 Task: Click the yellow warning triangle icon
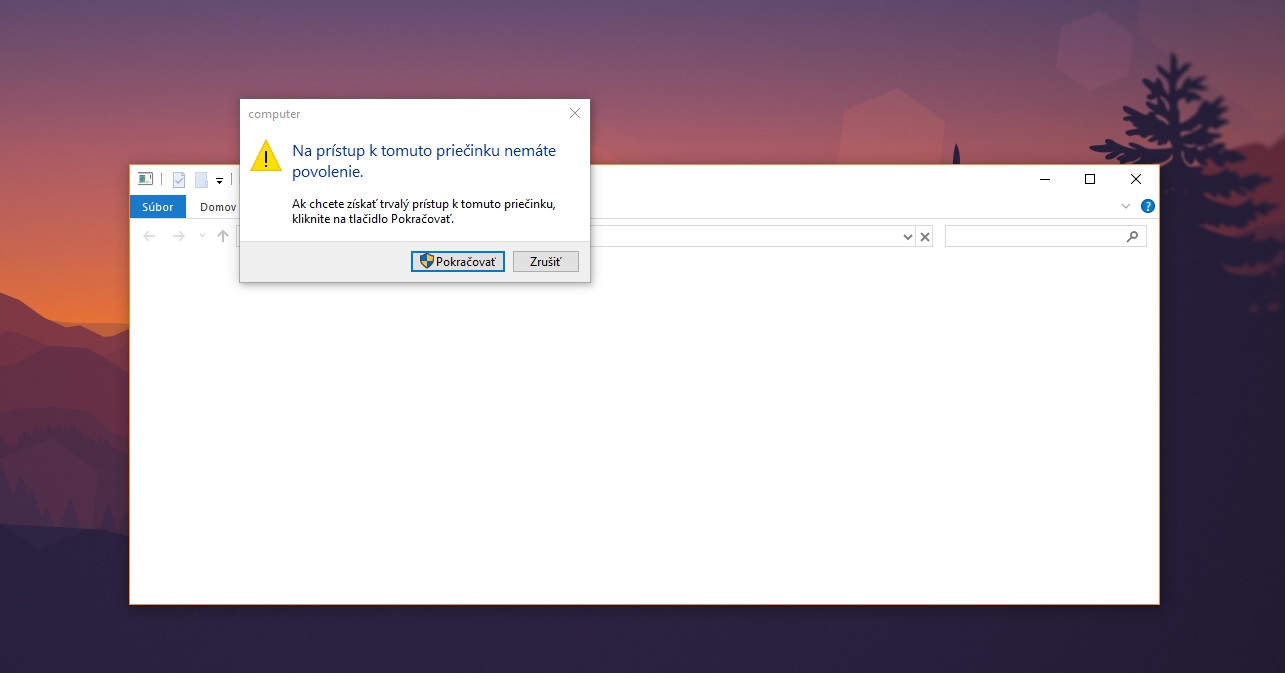[x=265, y=156]
